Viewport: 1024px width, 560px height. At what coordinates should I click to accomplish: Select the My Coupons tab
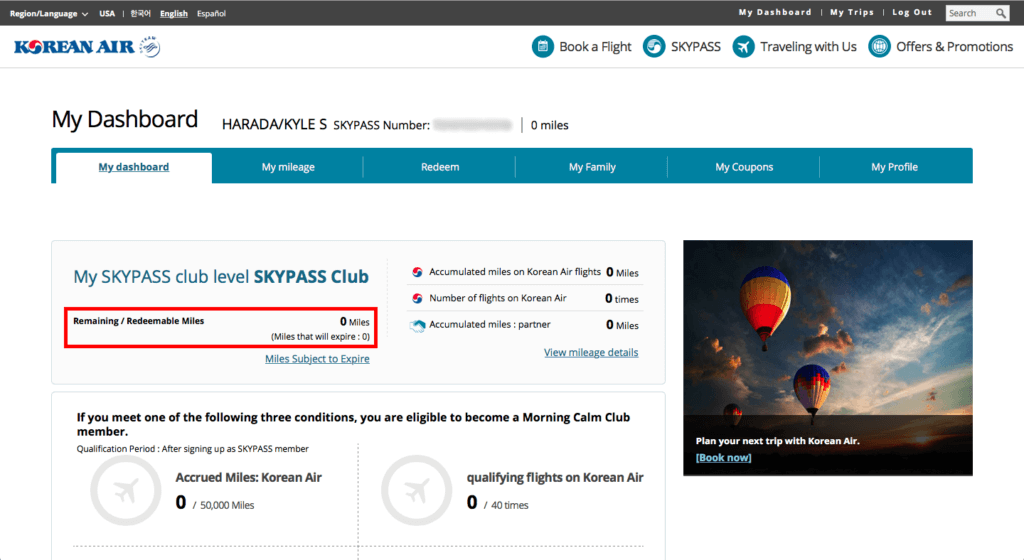pos(744,167)
